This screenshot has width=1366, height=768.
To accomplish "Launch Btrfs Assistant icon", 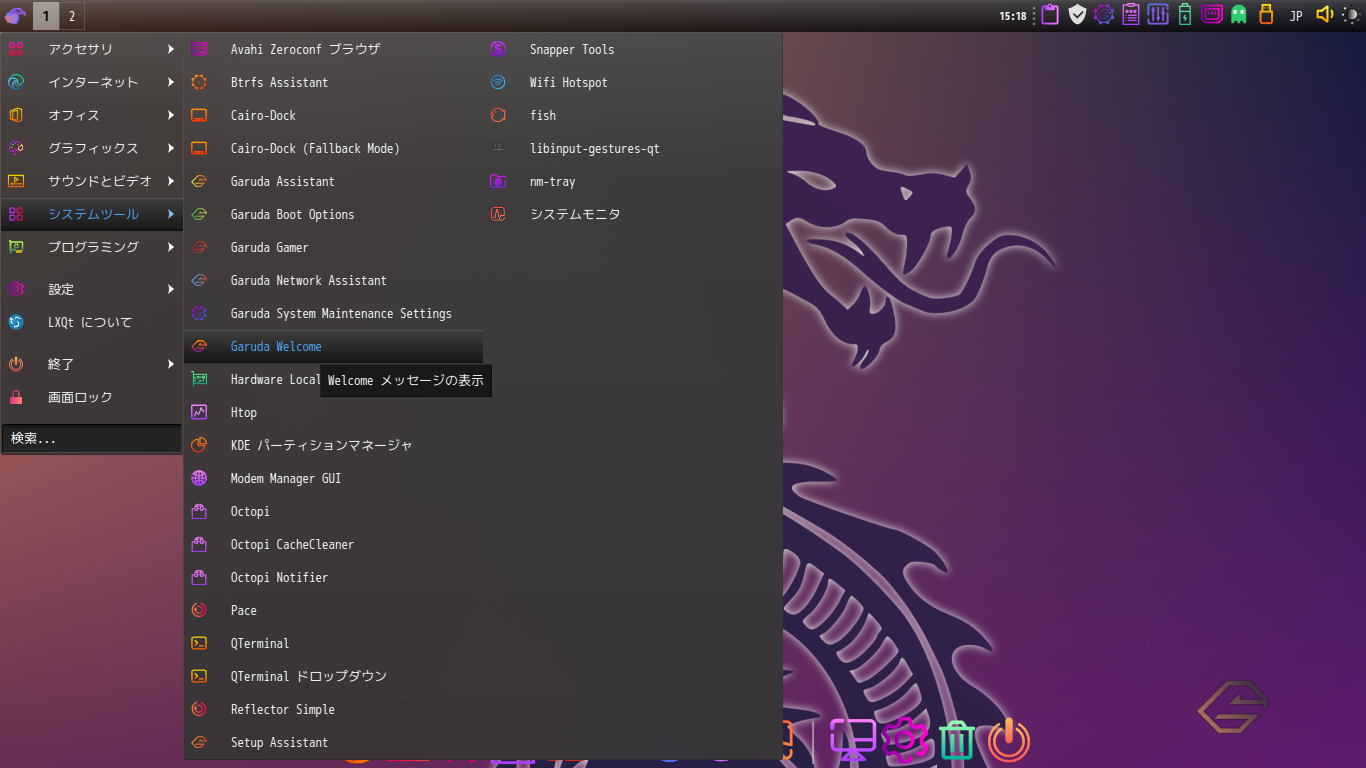I will [199, 82].
